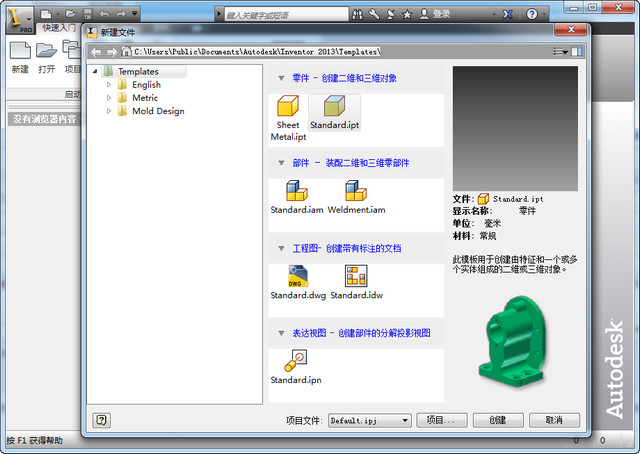Screen dimensions: 640x454
Task: Click the wrench icon in title bar
Action: point(374,14)
